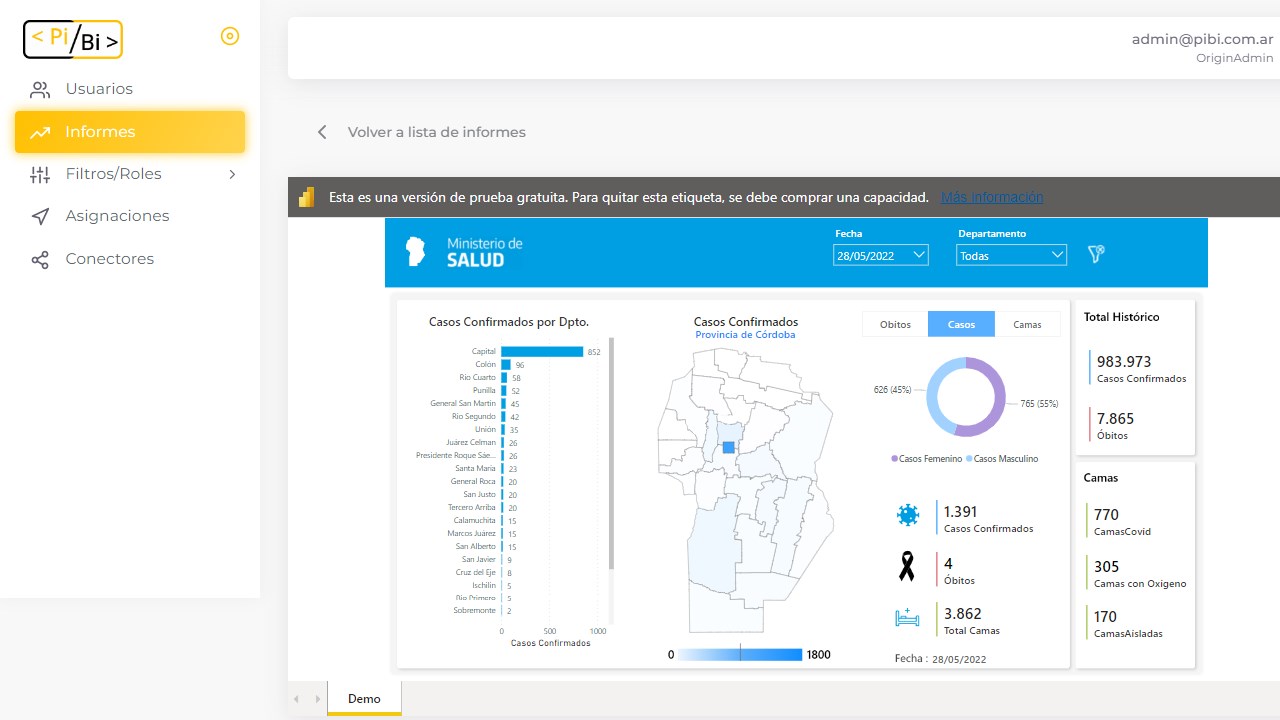Click the Ministerio de Salud province logo

pyautogui.click(x=415, y=252)
